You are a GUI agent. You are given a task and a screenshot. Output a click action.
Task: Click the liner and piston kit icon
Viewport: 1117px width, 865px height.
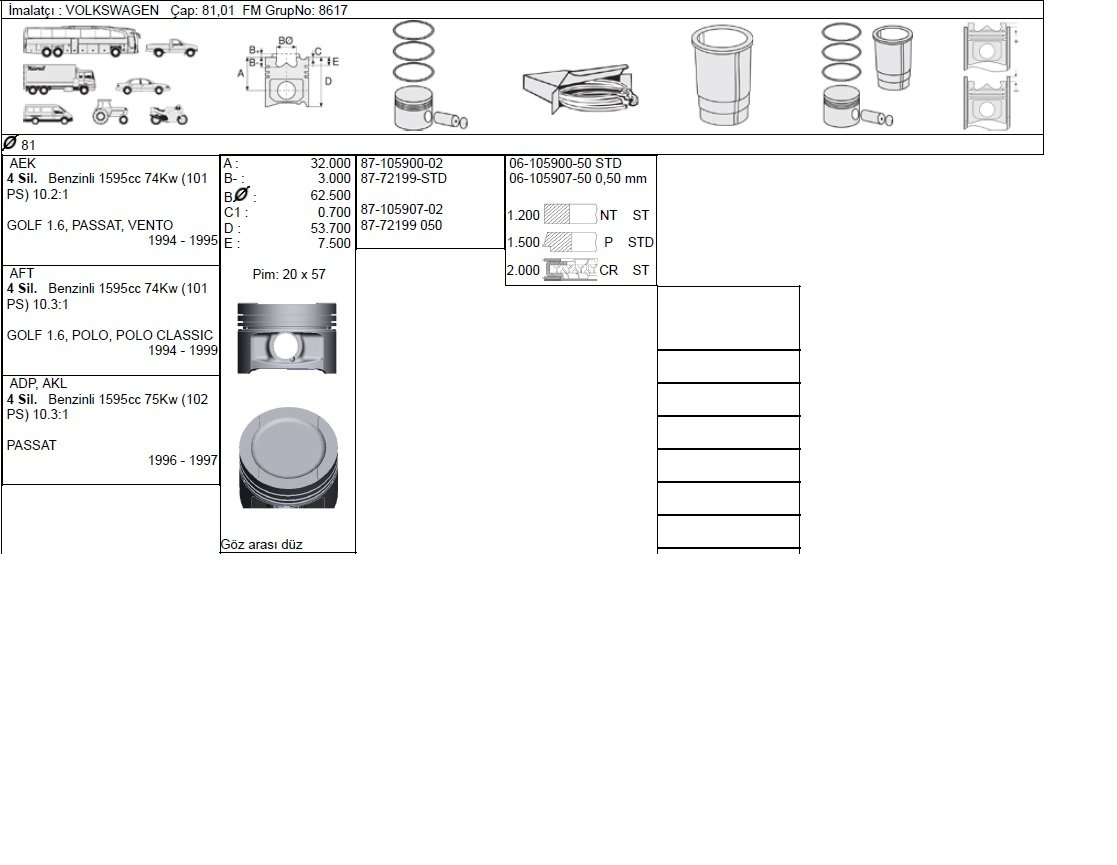(866, 76)
